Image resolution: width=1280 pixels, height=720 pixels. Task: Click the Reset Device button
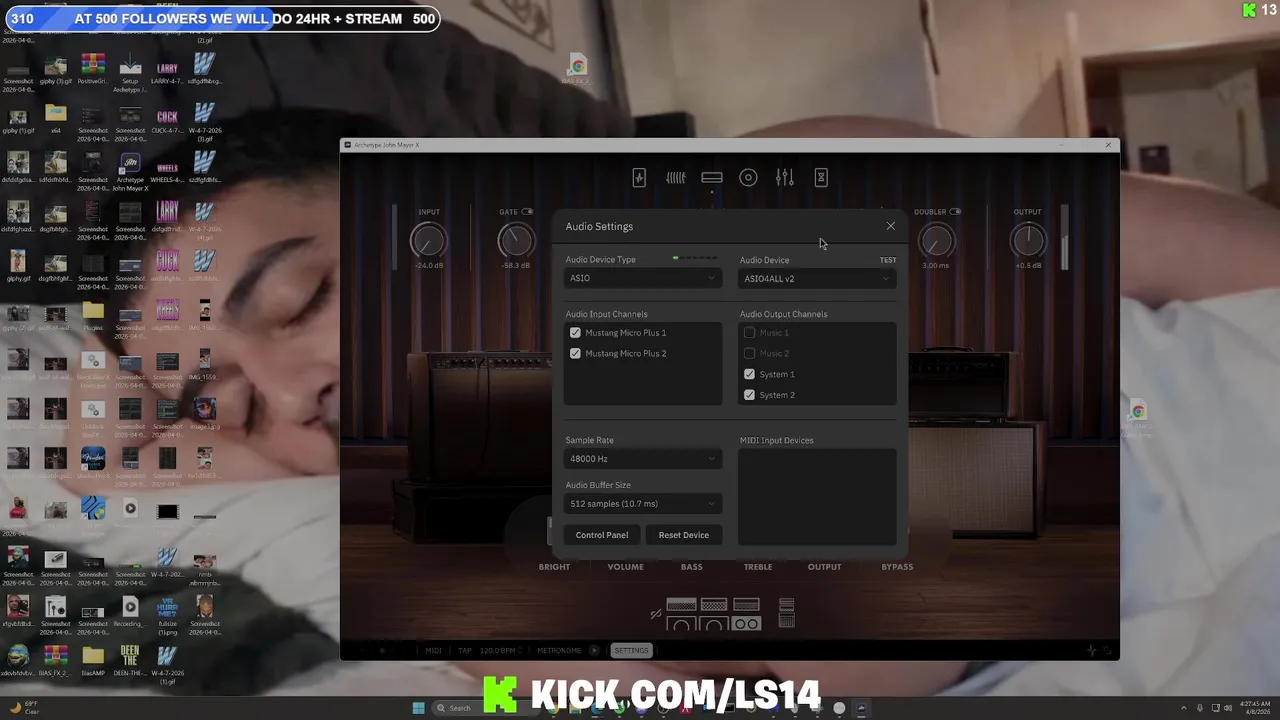[x=684, y=535]
